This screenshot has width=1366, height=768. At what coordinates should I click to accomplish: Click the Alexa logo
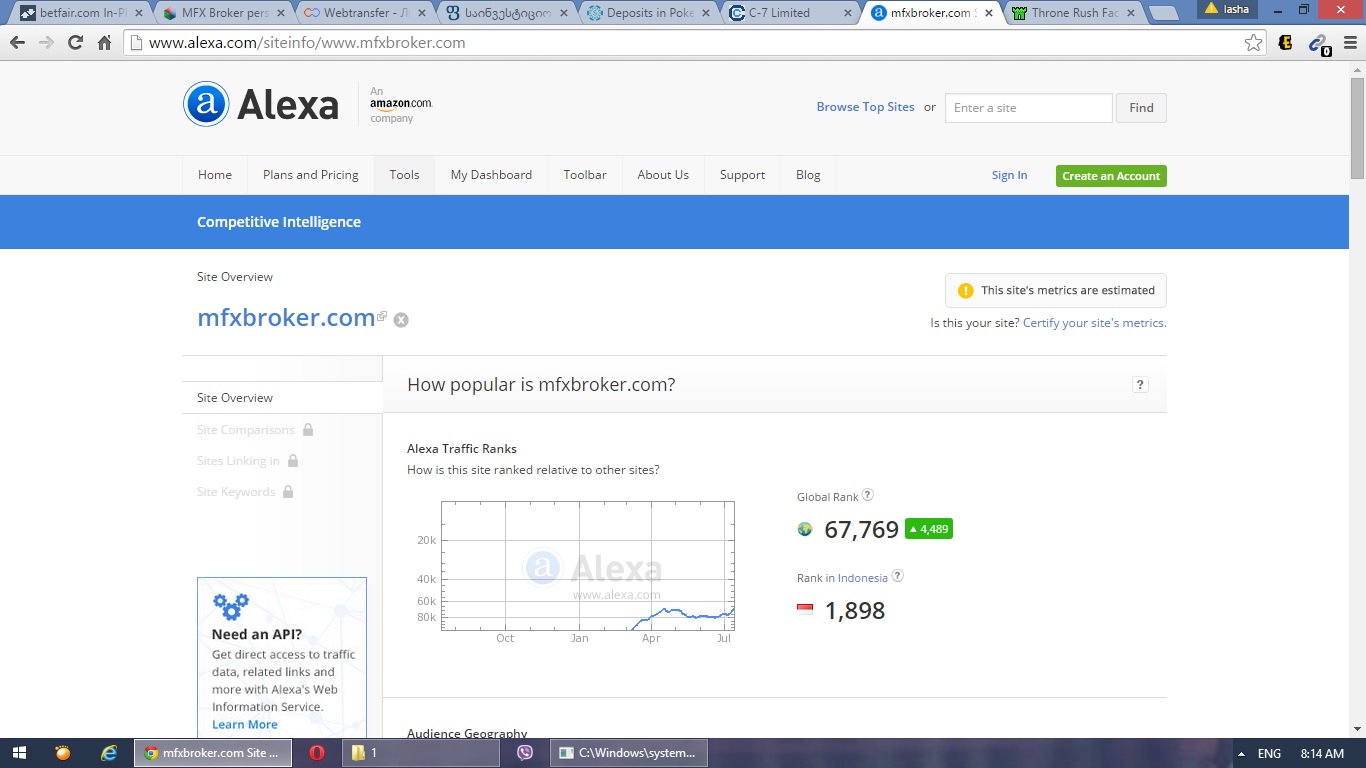[261, 104]
